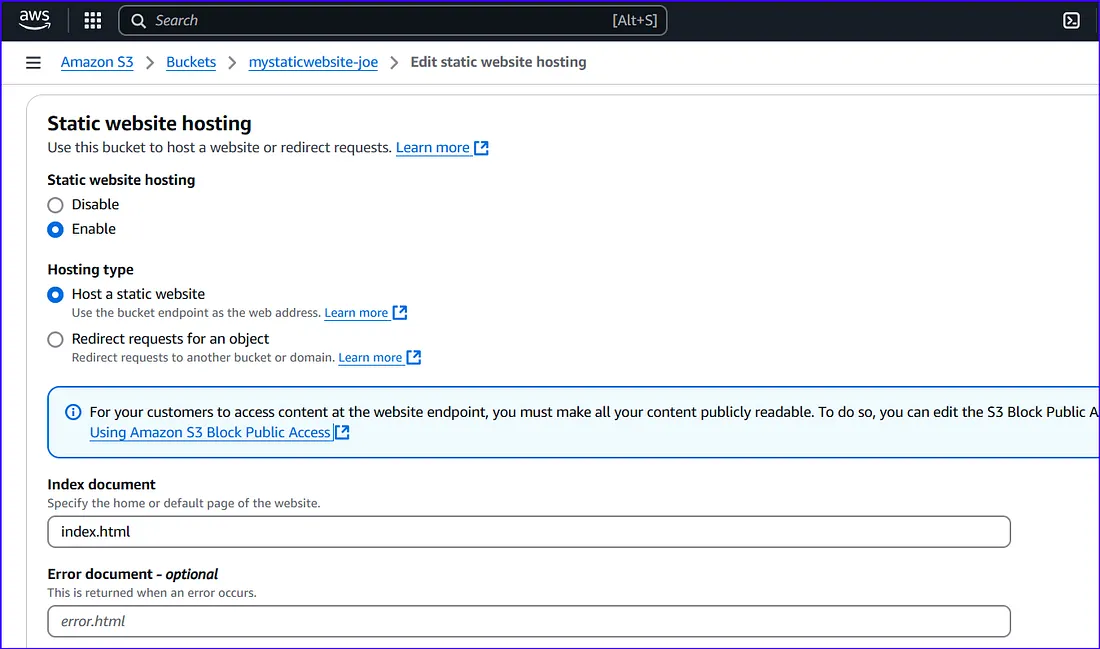Choose Host a static website option
Screen dimensions: 1100x649
click(x=55, y=295)
